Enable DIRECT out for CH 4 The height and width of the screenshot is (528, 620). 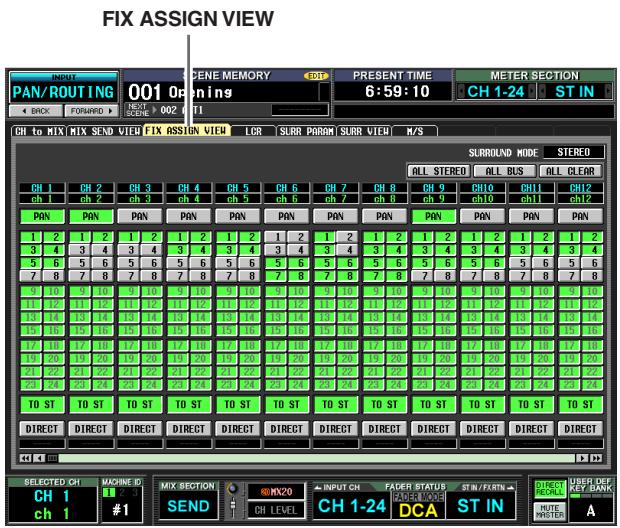point(189,429)
